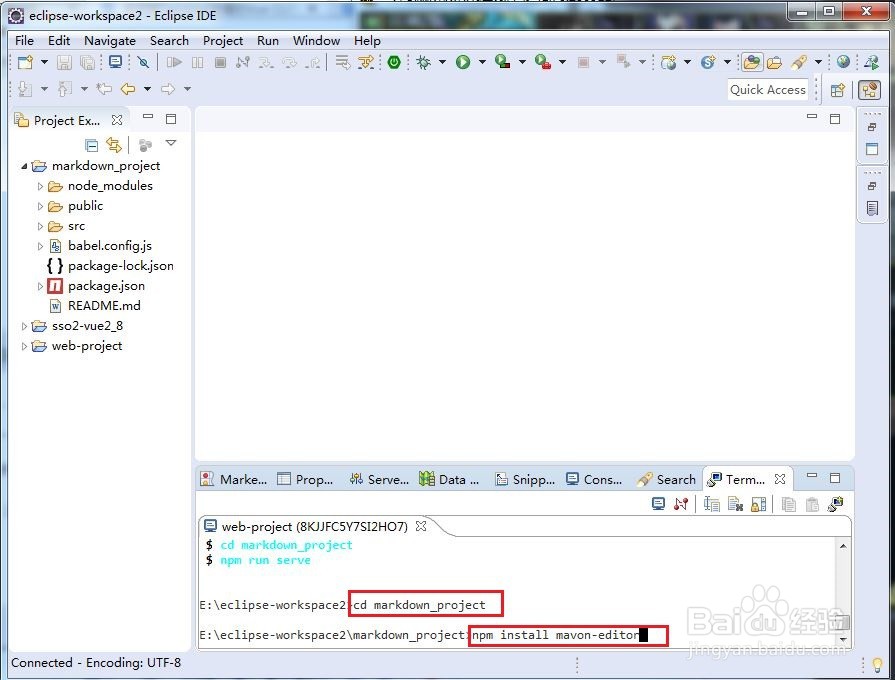Open the Help menu

pyautogui.click(x=367, y=41)
